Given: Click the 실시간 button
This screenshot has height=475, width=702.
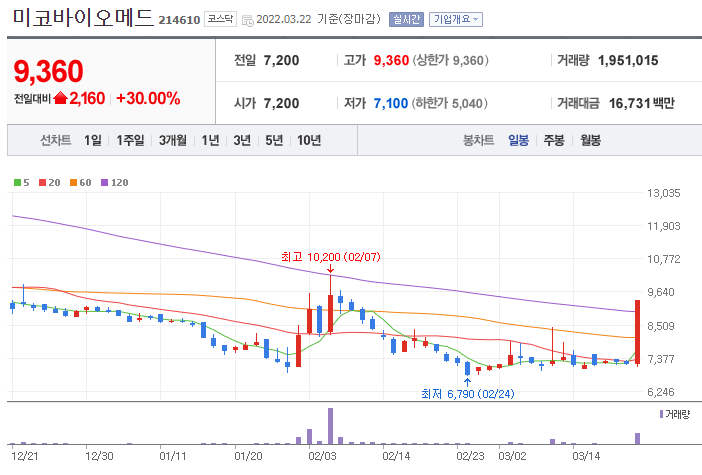Looking at the screenshot, I should (406, 19).
